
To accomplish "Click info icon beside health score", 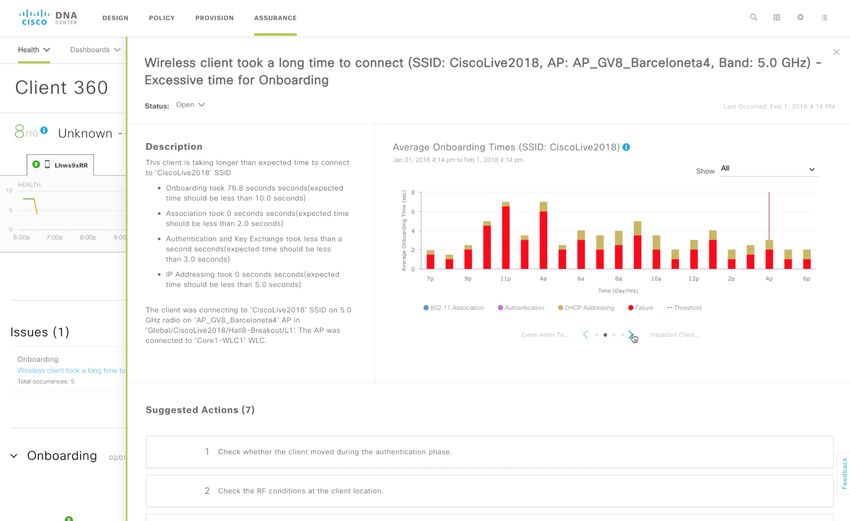I will (x=44, y=130).
